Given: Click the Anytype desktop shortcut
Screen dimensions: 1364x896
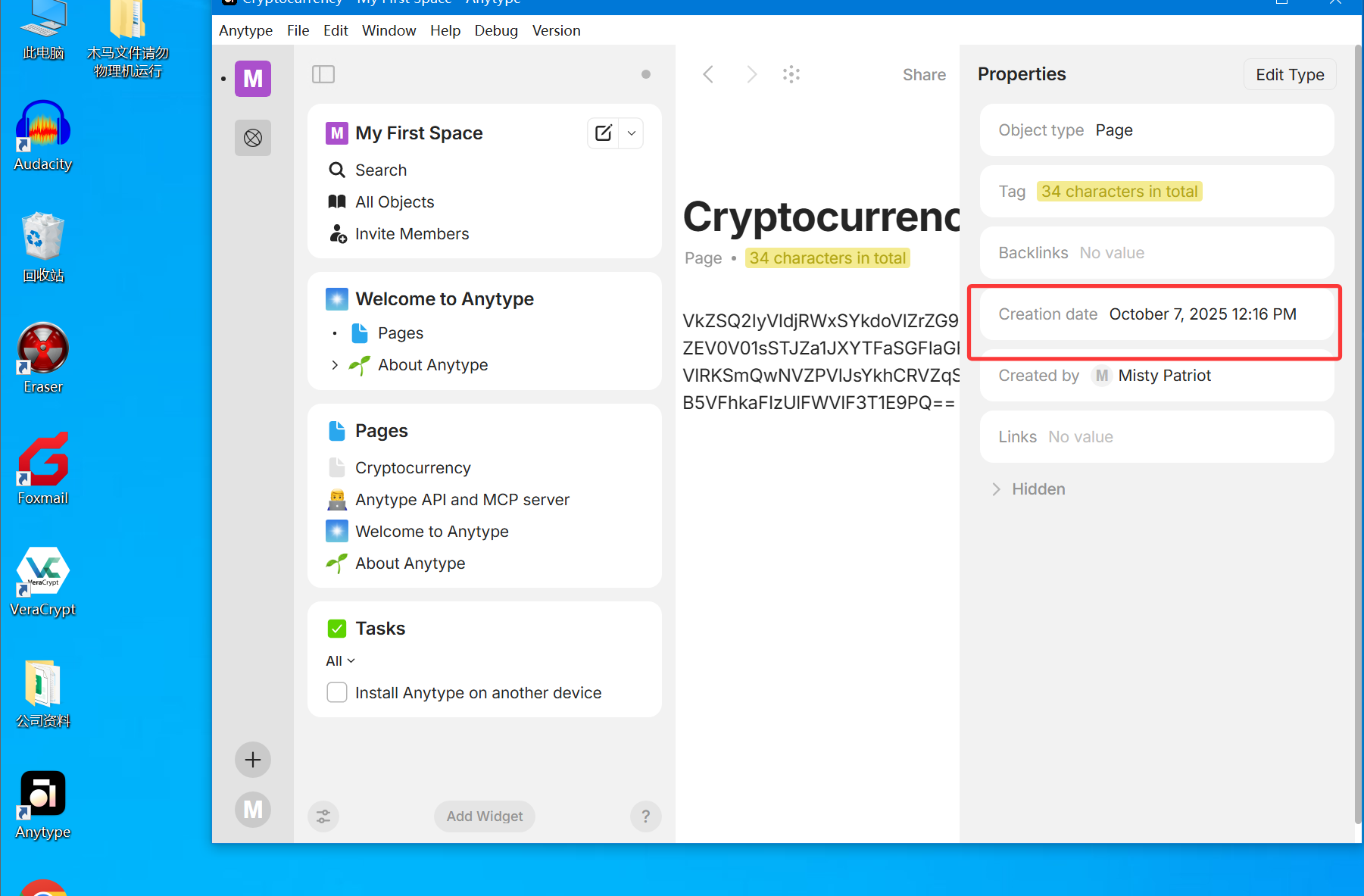Looking at the screenshot, I should pyautogui.click(x=43, y=804).
